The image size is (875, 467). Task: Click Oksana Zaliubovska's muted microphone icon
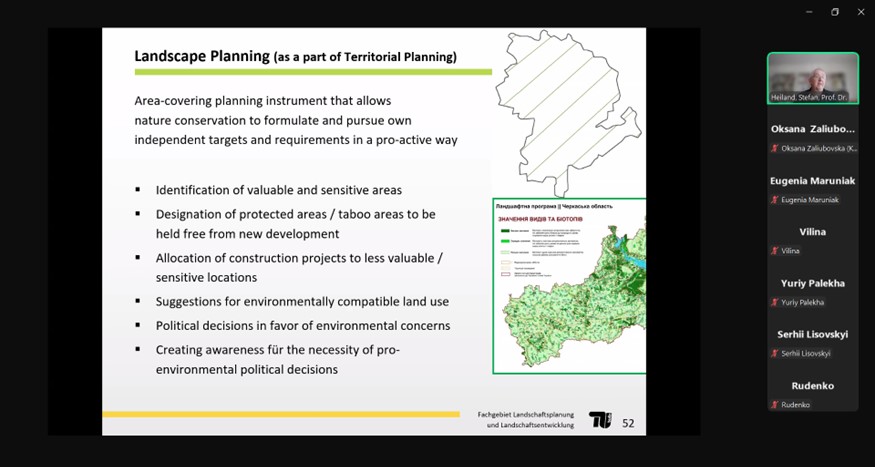click(x=774, y=149)
